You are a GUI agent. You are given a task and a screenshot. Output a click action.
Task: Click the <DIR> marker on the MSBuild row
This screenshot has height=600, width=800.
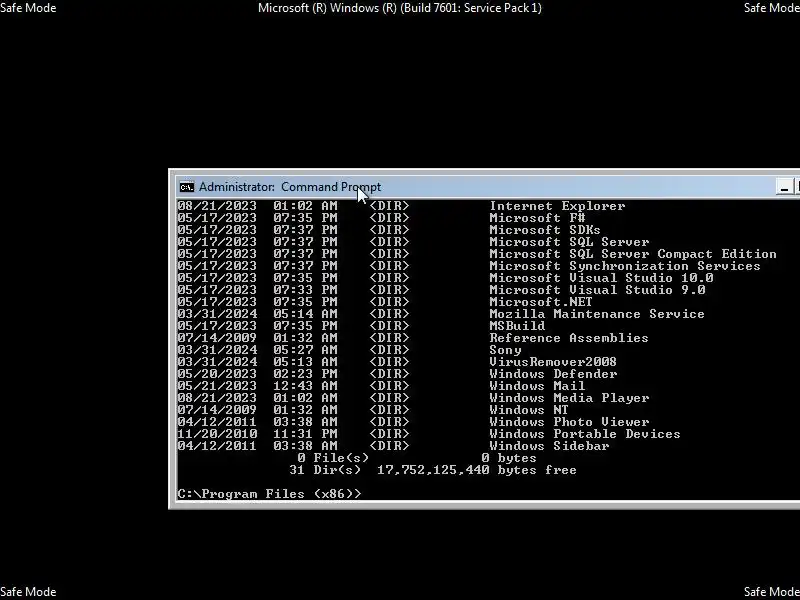[389, 326]
